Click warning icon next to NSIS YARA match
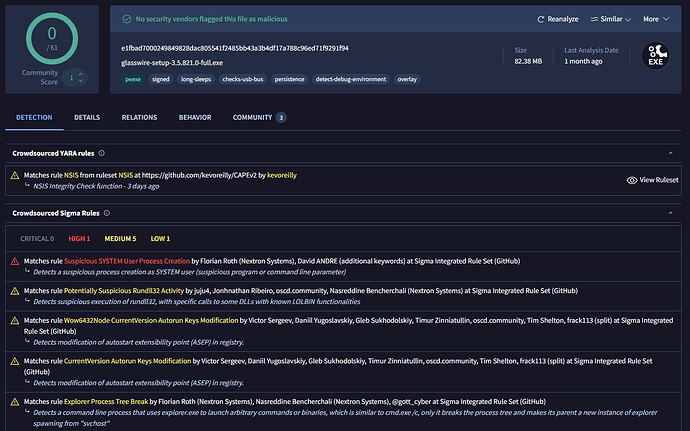This screenshot has height=431, width=690. (15, 175)
